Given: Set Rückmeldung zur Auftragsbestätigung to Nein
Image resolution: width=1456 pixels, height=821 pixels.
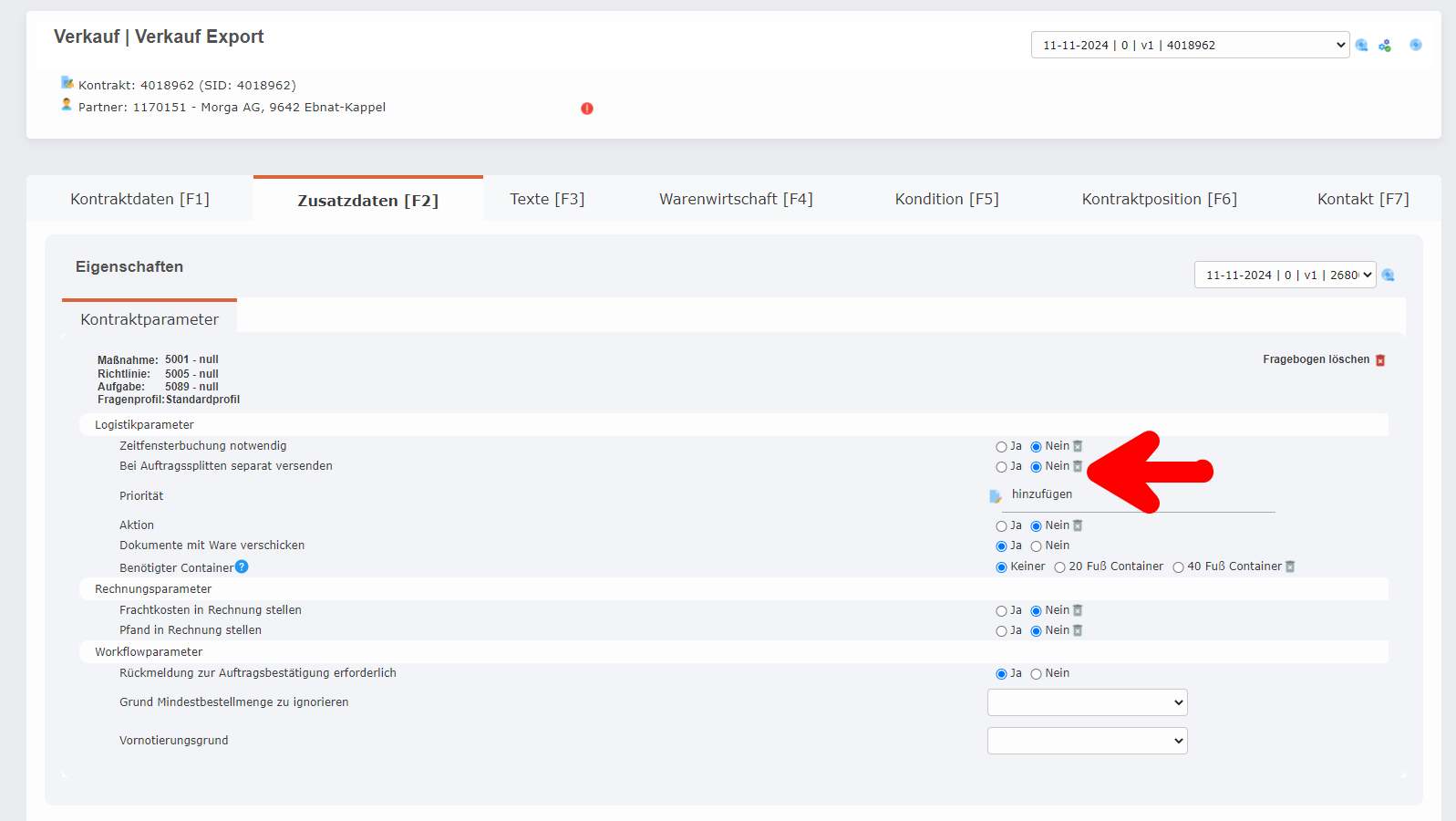Looking at the screenshot, I should pyautogui.click(x=1036, y=674).
